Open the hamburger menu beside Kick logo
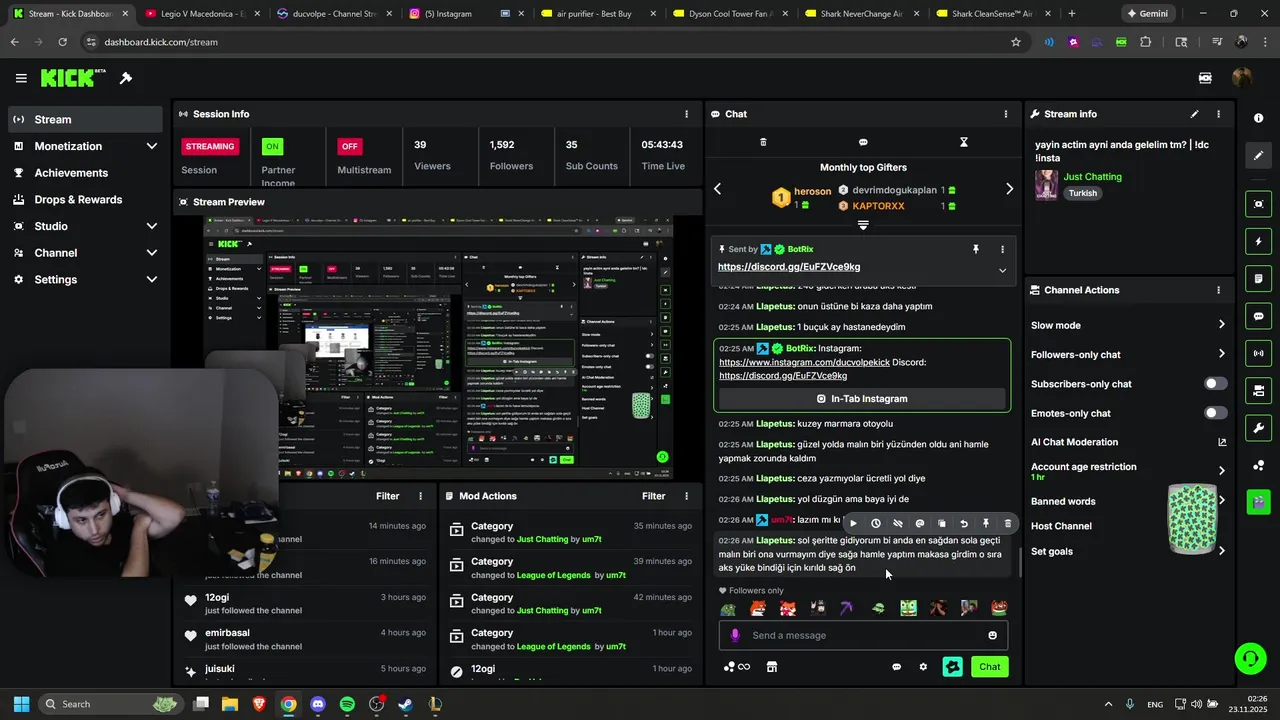This screenshot has height=720, width=1280. click(21, 78)
